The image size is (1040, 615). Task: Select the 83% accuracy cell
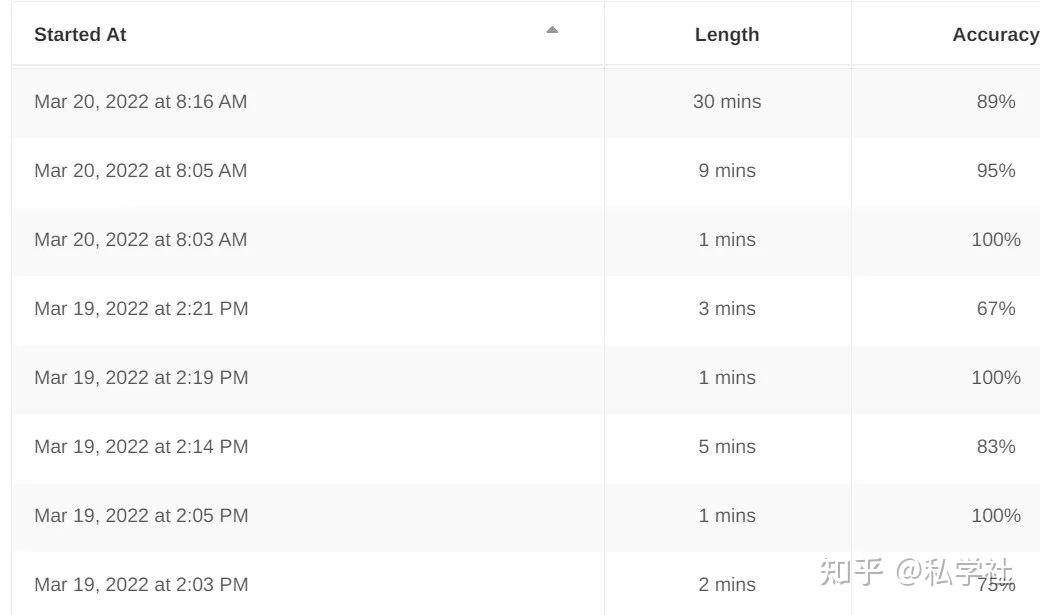click(x=996, y=446)
